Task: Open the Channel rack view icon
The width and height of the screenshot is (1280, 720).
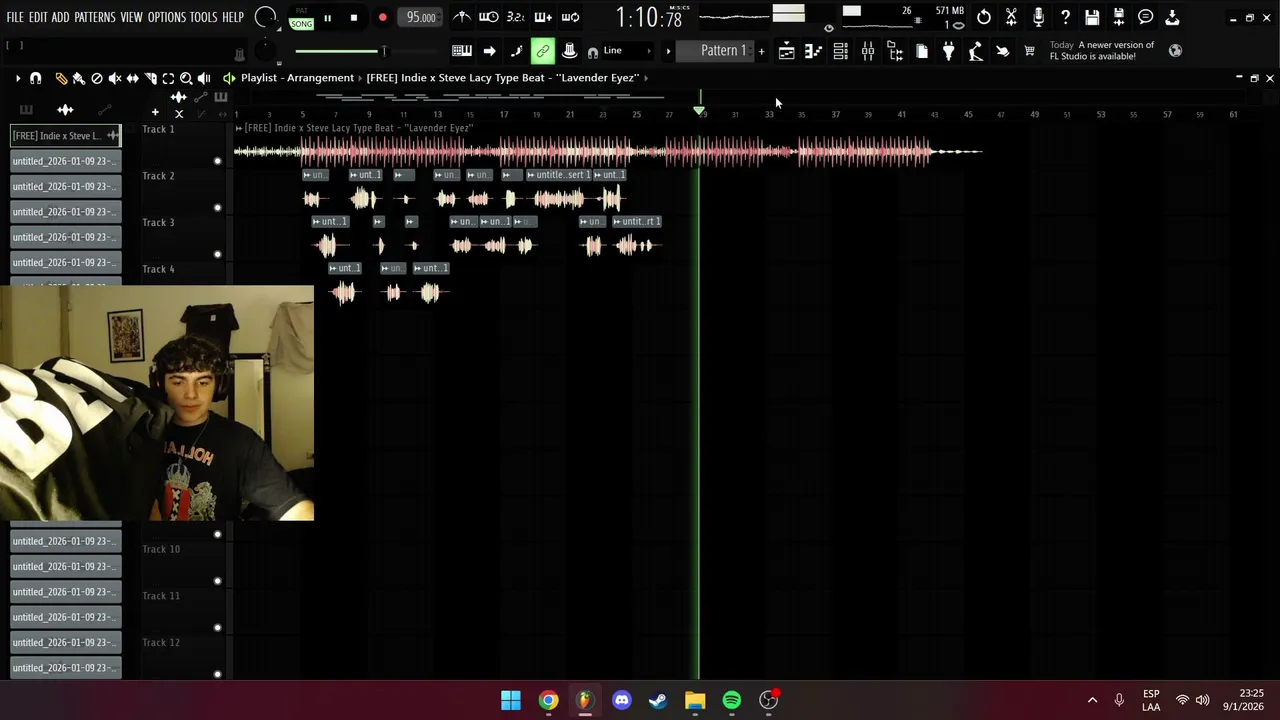Action: click(841, 51)
